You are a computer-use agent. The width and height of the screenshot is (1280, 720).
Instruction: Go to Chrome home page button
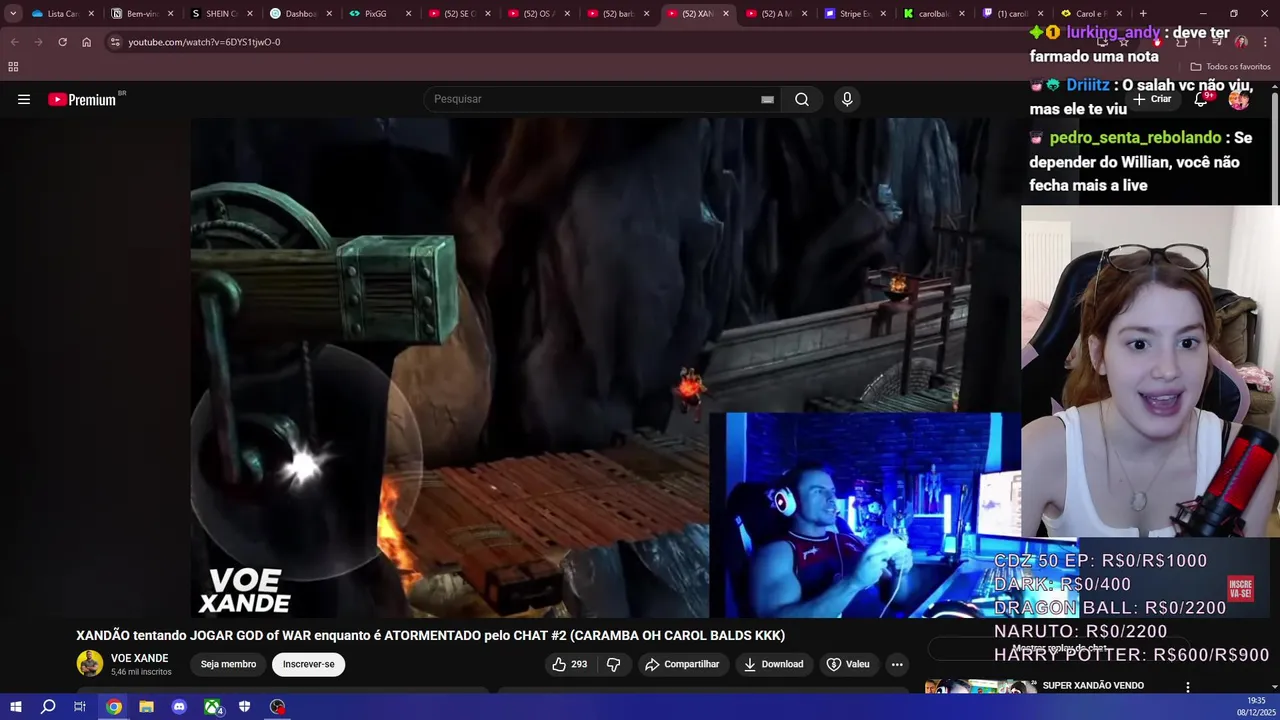(86, 42)
